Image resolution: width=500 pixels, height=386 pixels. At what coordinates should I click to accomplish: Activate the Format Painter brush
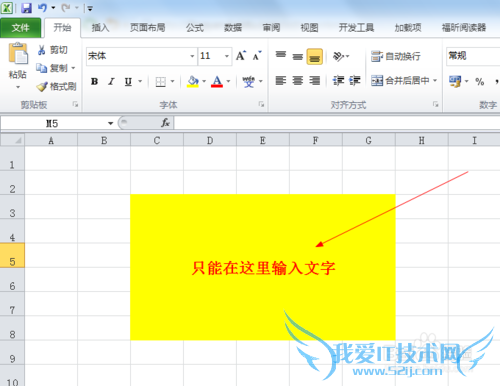pyautogui.click(x=42, y=87)
